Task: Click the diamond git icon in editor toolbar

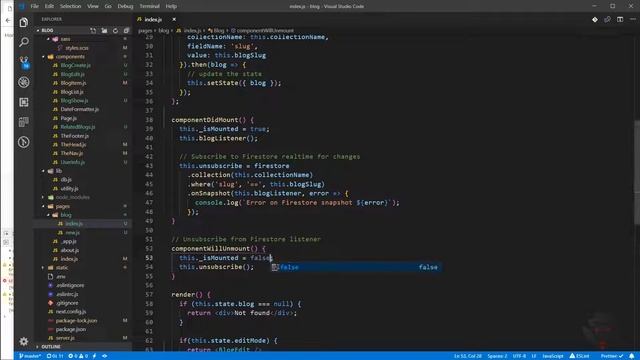Action: pyautogui.click(x=595, y=20)
